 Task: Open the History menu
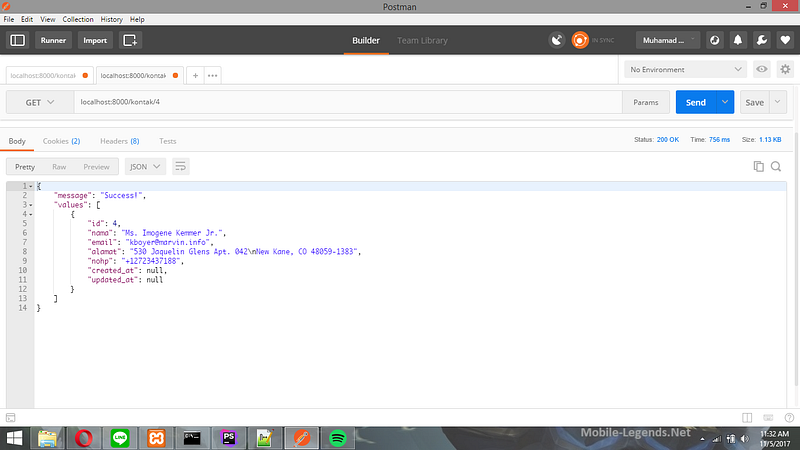[112, 19]
